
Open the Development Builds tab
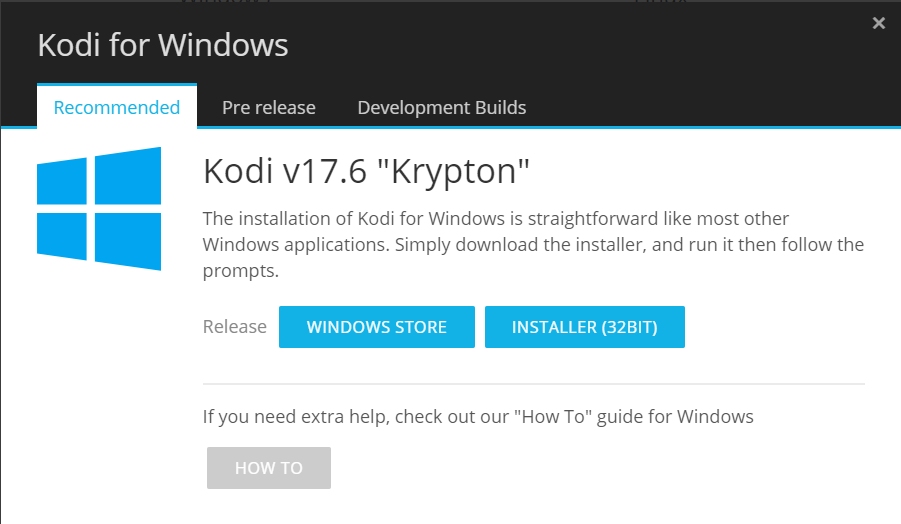coord(441,107)
